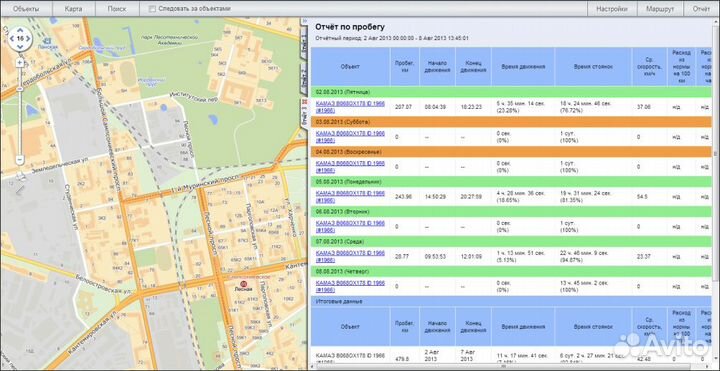The height and width of the screenshot is (371, 720).
Task: Open the Маршрут menu
Action: point(660,9)
